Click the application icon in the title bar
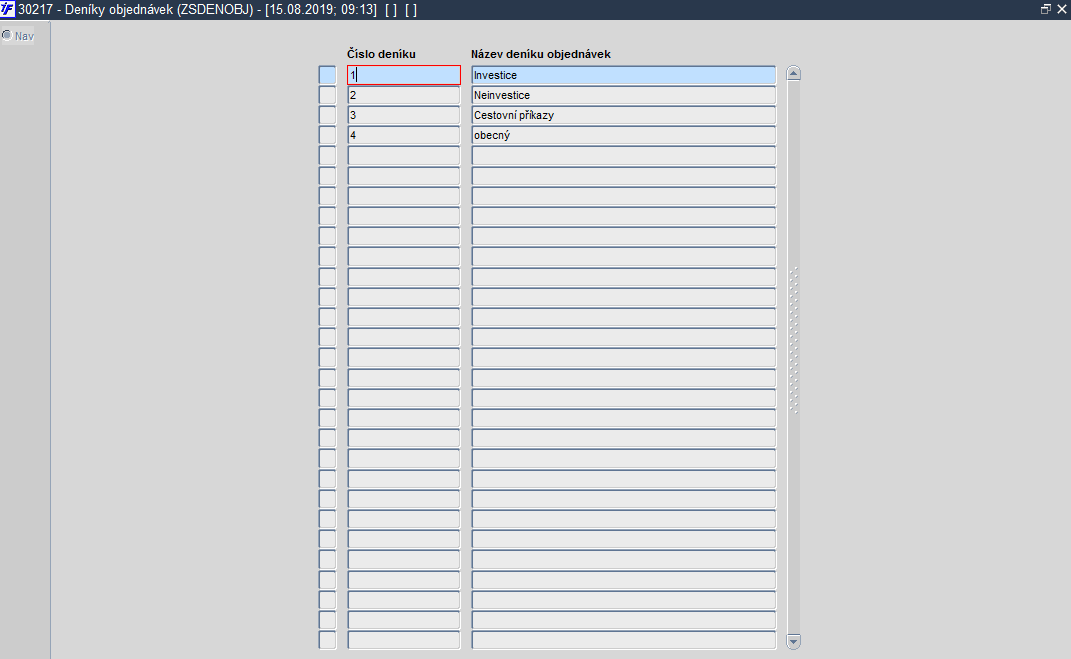The height and width of the screenshot is (659, 1071). click(8, 10)
